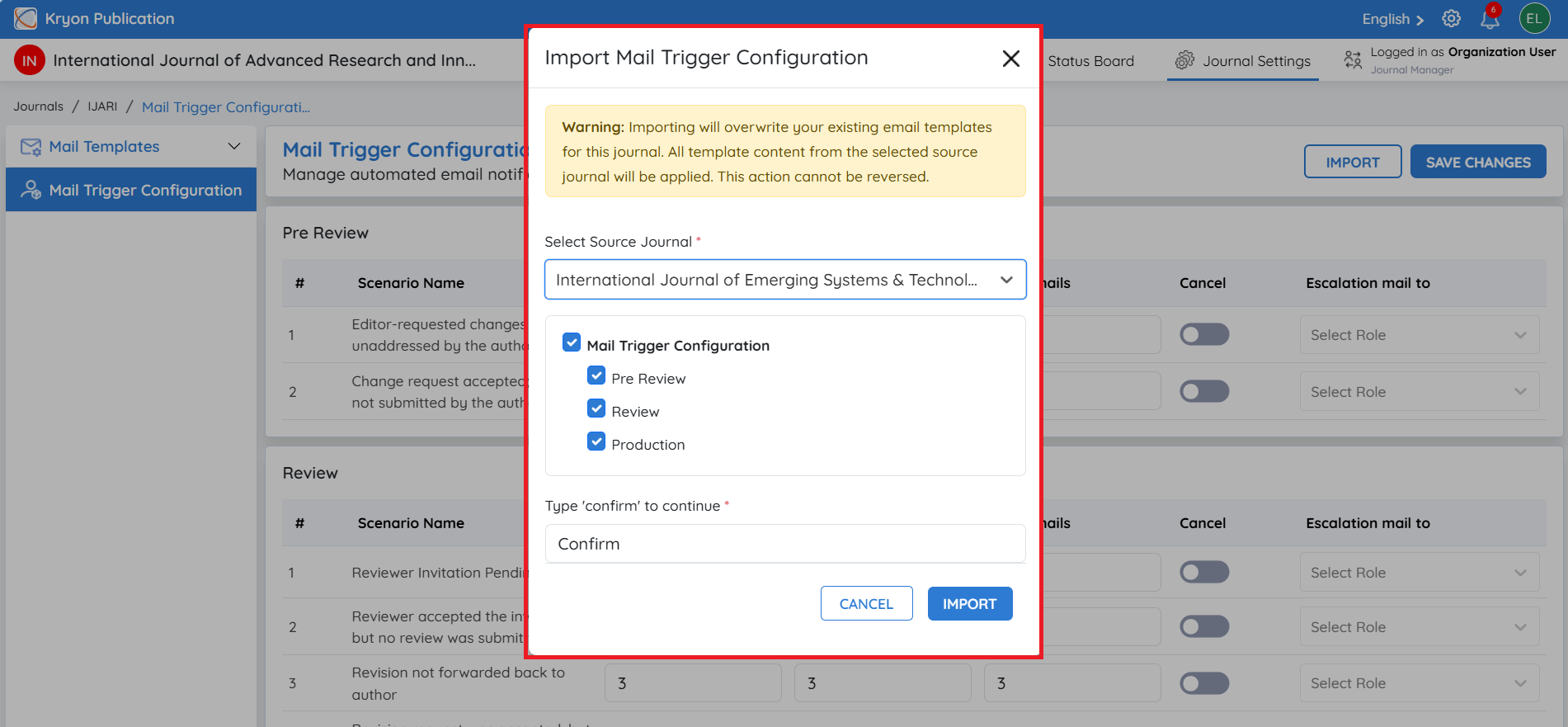Click third number field in Revision not forwarded row
Screen dimensions: 1568x727
1072,683
